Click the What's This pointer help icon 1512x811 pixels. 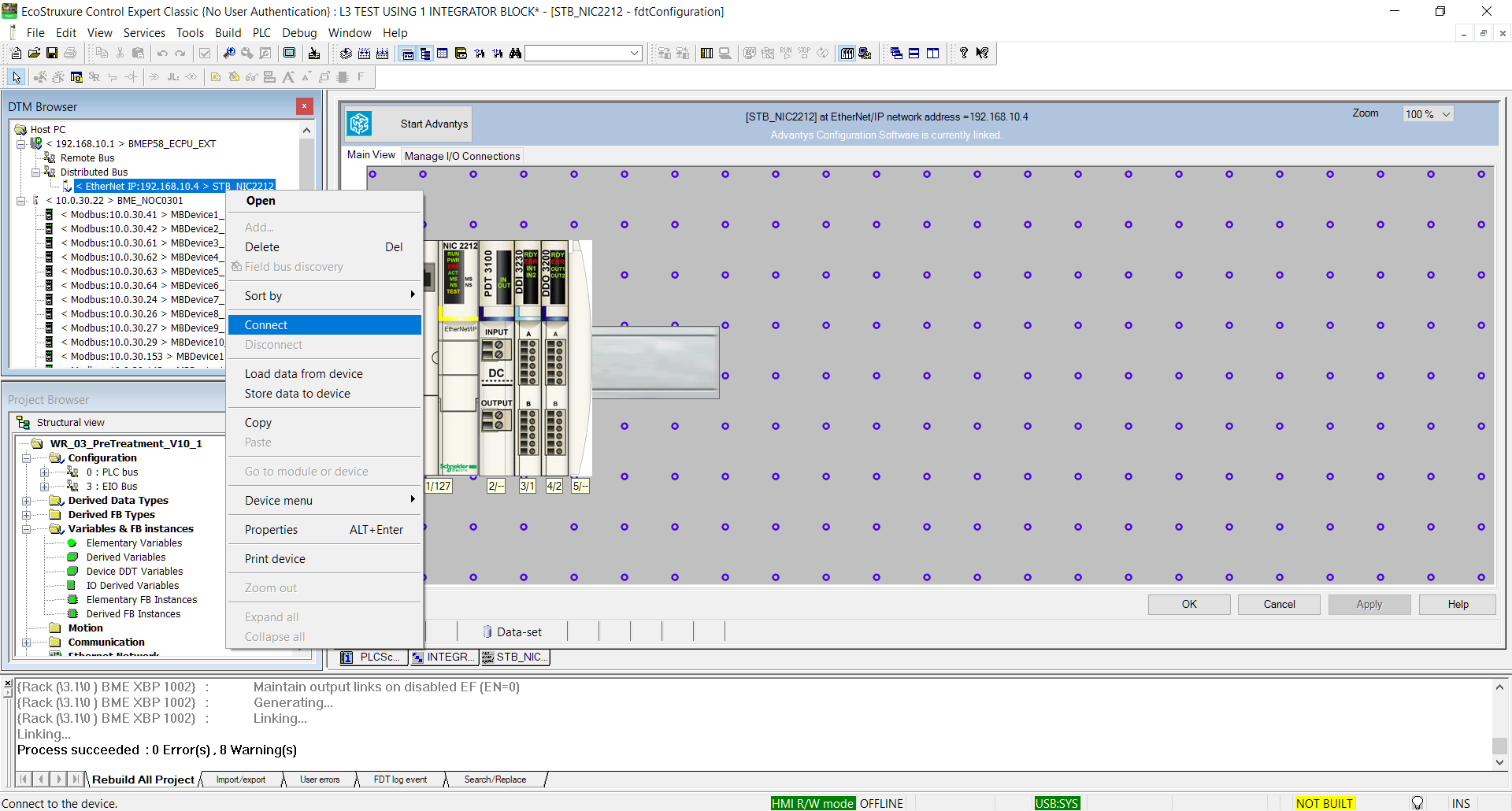tap(982, 53)
